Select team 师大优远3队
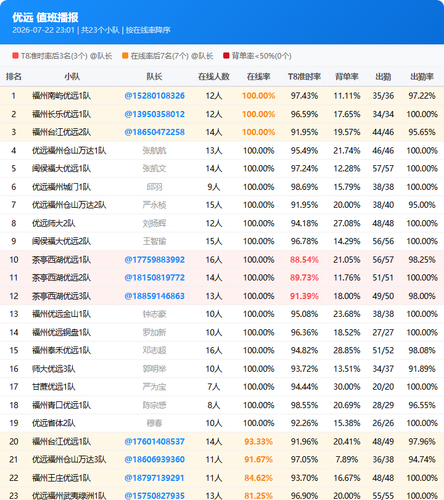The height and width of the screenshot is (500, 444). 54,369
